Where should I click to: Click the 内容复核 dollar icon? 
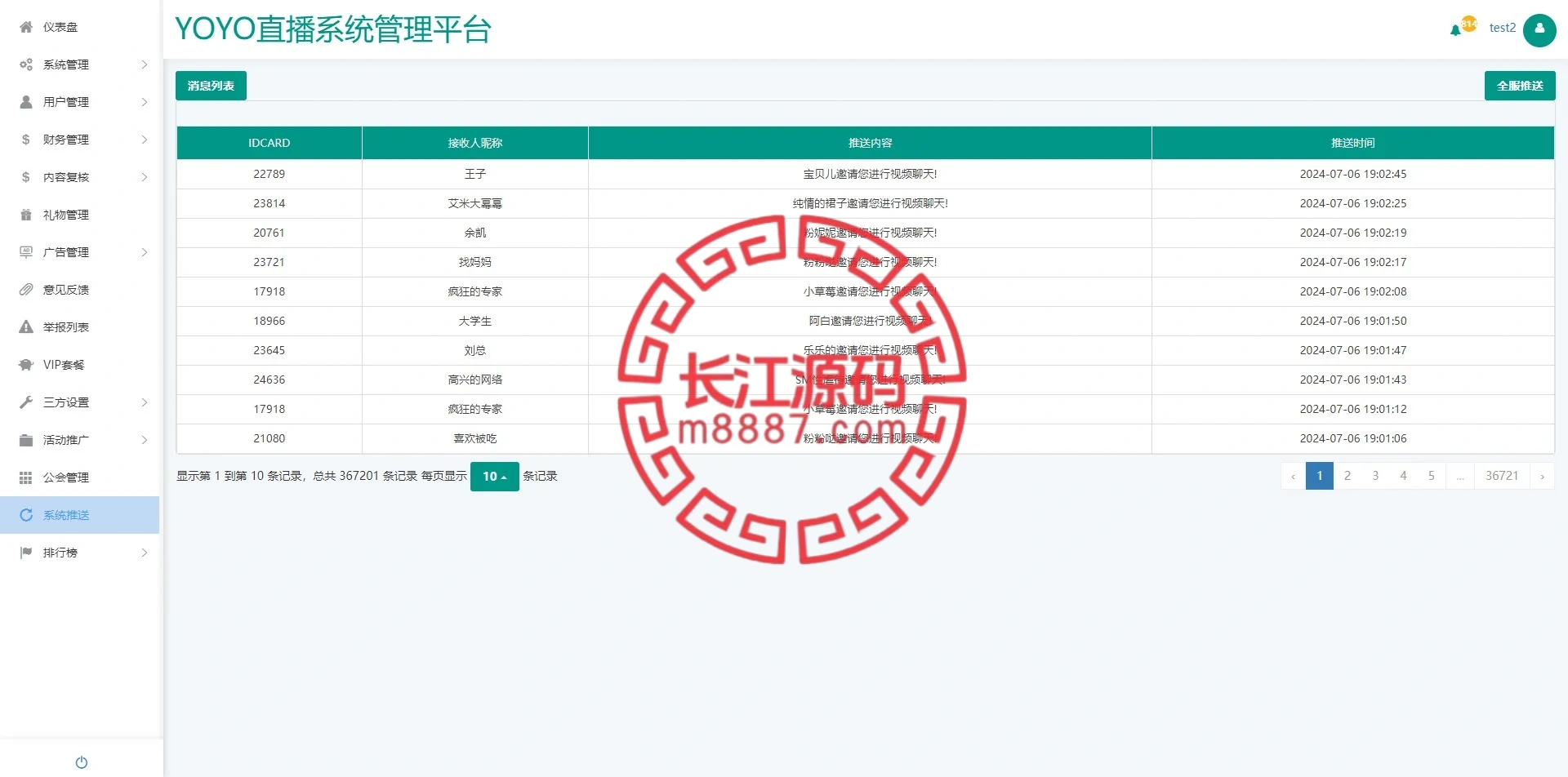[x=26, y=177]
